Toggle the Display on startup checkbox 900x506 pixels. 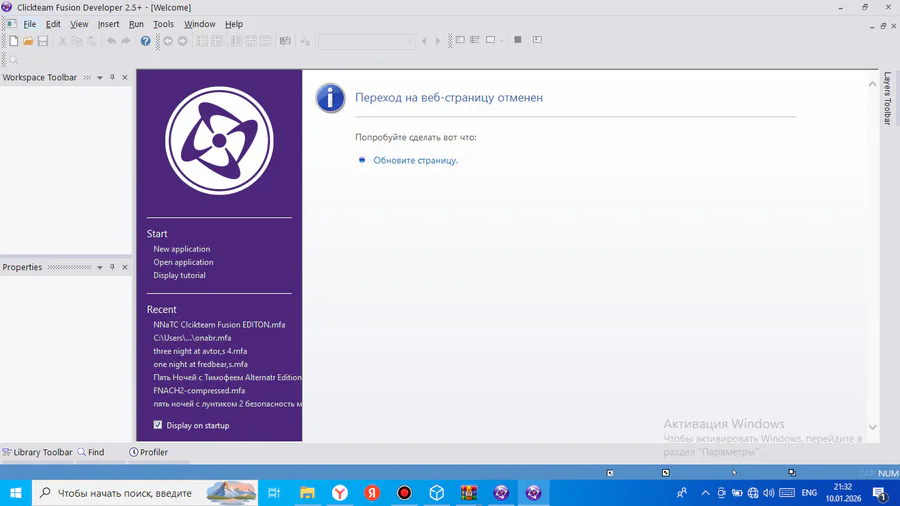click(158, 425)
